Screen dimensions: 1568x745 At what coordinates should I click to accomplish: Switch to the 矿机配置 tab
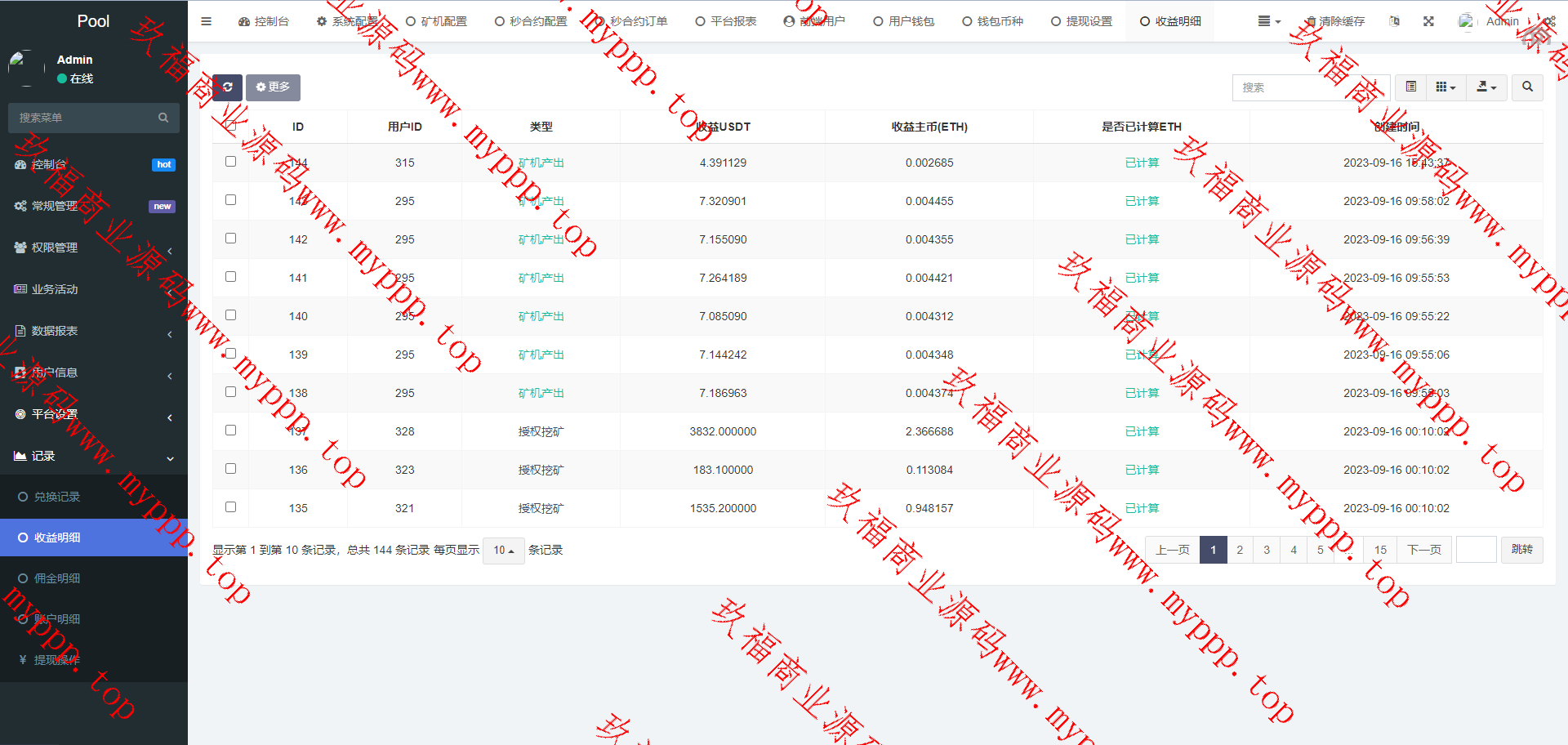point(437,21)
